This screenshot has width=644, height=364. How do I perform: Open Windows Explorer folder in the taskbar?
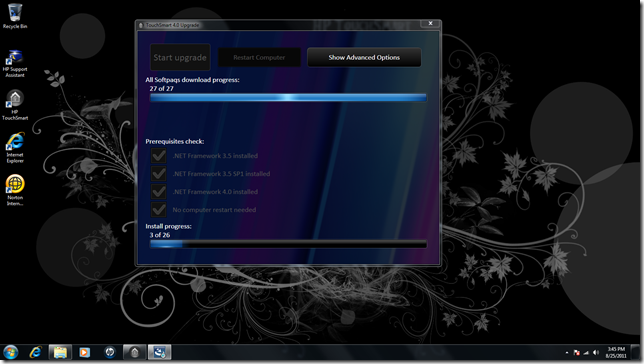click(x=60, y=352)
